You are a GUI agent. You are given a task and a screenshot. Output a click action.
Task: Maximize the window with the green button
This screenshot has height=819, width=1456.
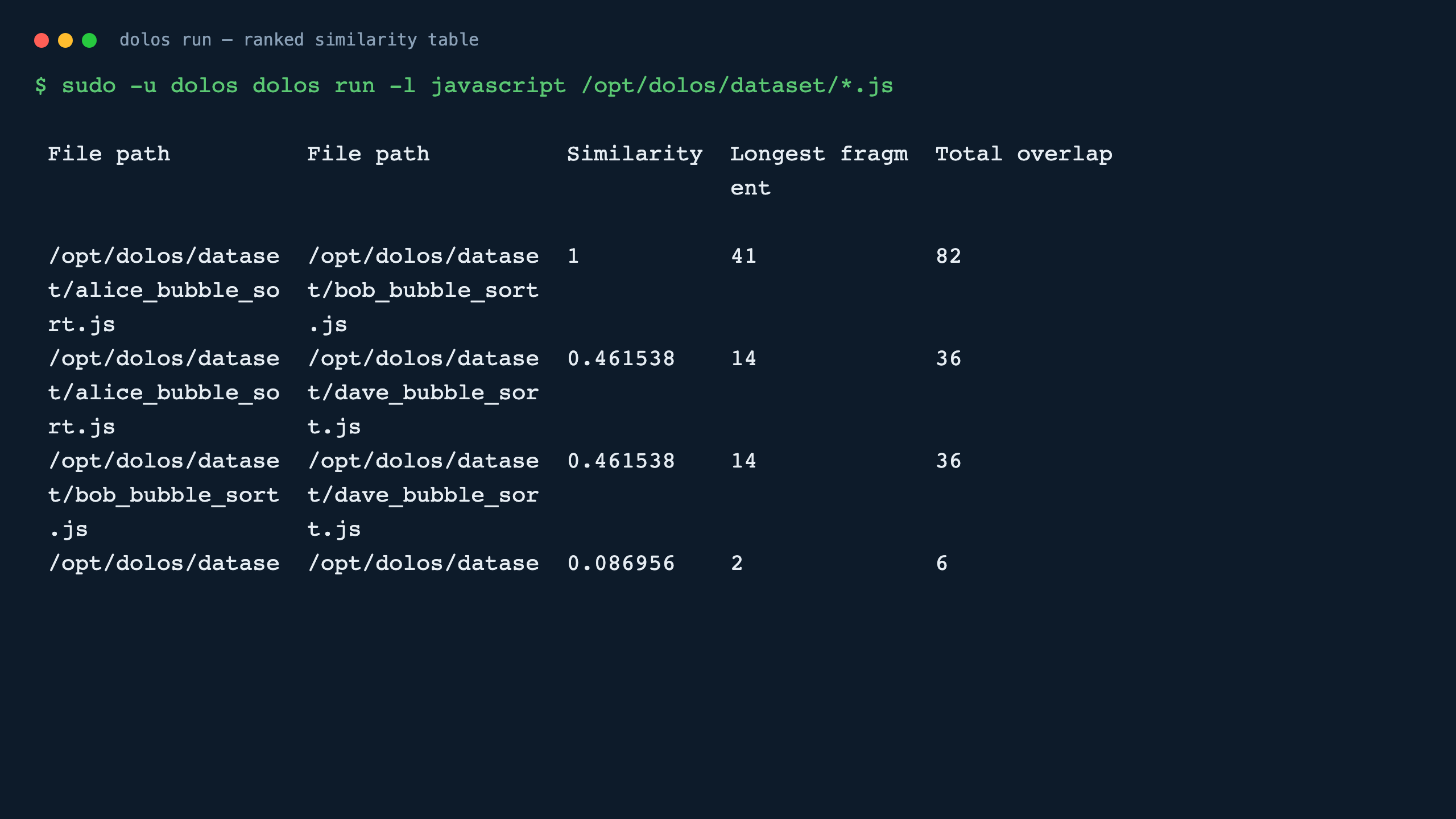point(89,40)
